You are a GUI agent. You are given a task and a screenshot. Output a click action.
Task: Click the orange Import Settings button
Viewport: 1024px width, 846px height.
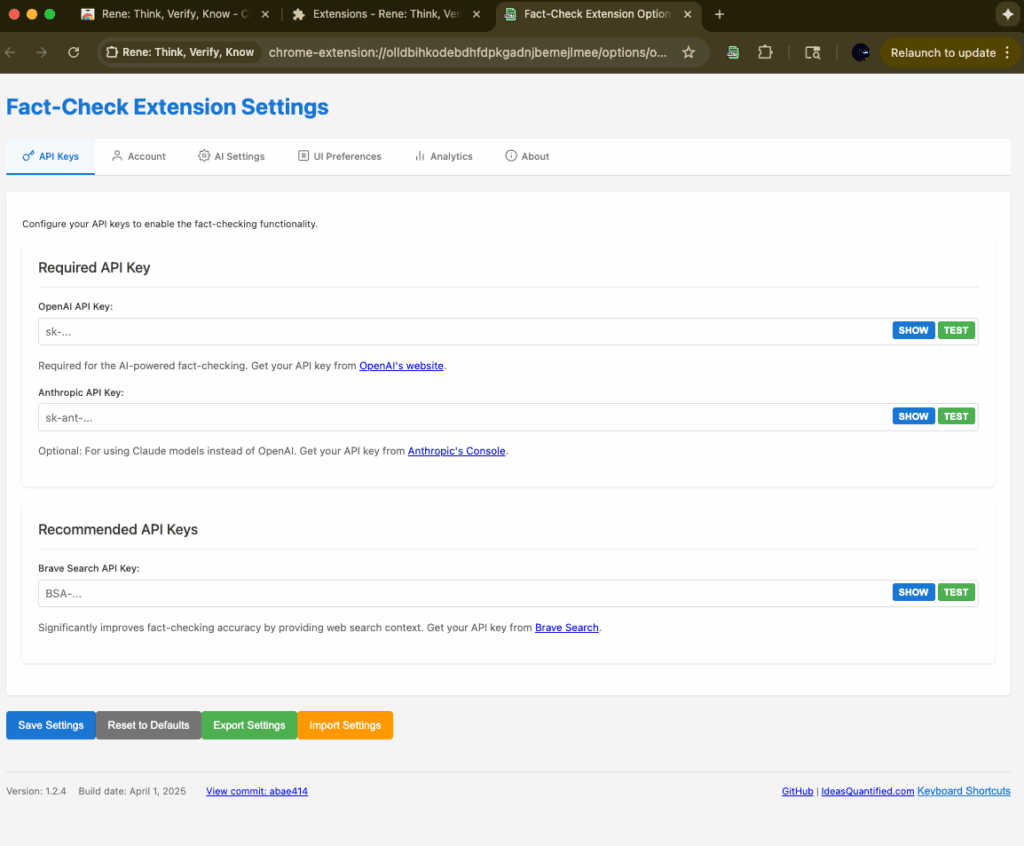345,725
